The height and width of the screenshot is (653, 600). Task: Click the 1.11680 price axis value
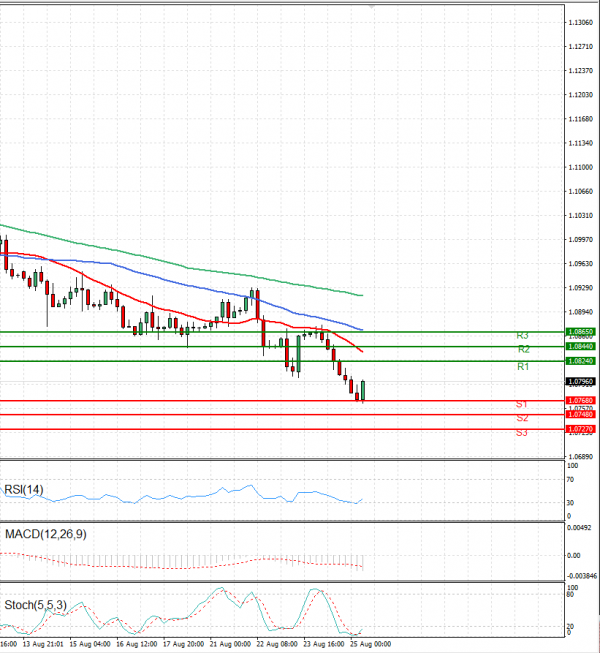tap(580, 119)
